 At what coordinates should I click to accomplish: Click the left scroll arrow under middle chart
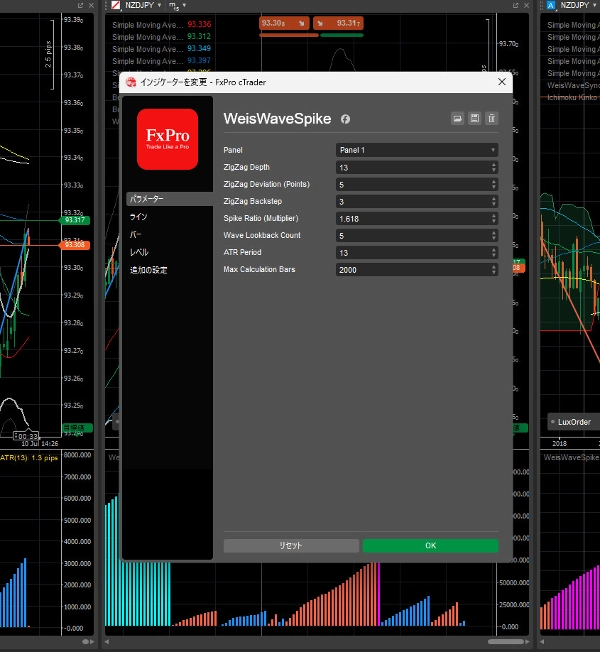coord(107,642)
